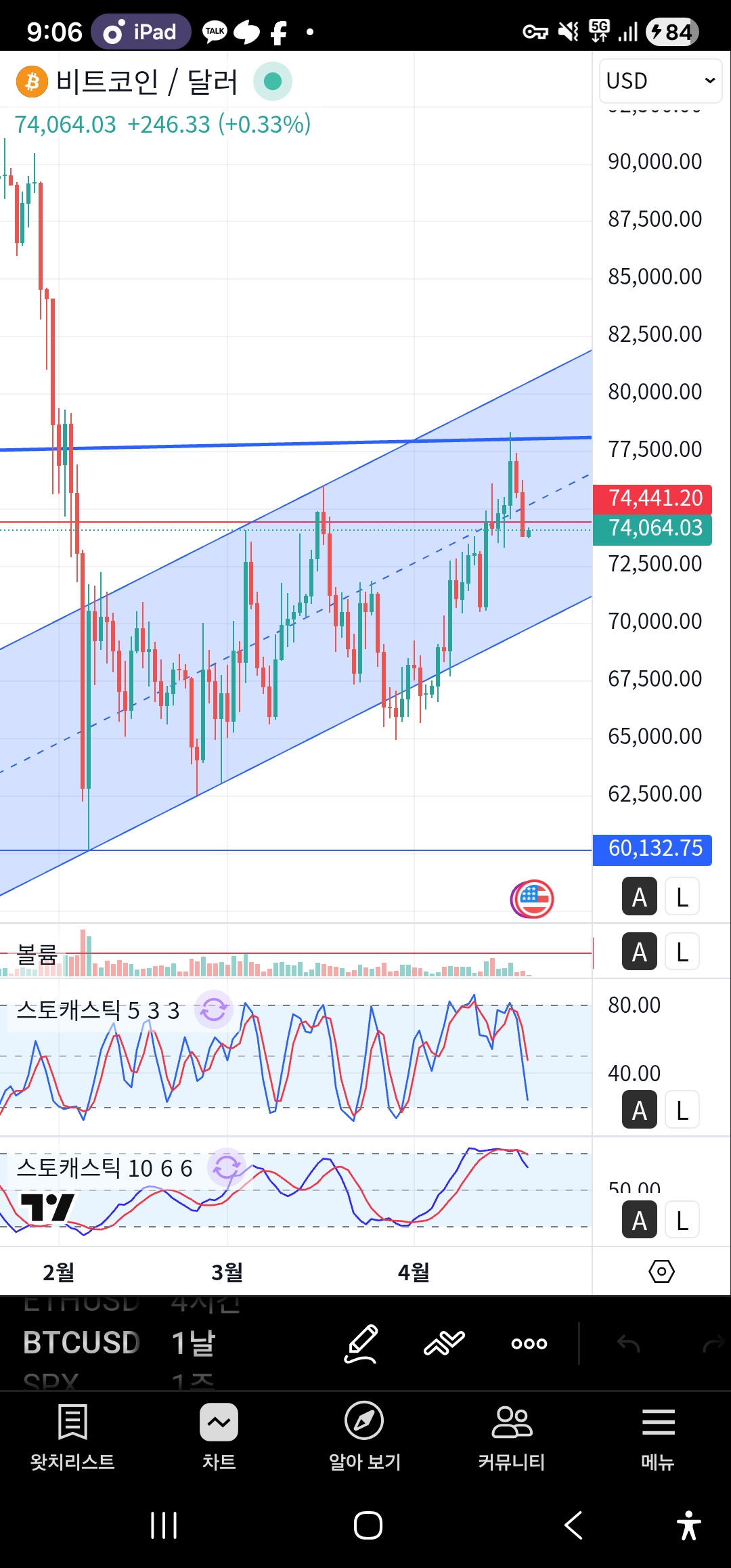Go to the 왓치리스트 tab
731x1568 pixels.
coord(72,1436)
